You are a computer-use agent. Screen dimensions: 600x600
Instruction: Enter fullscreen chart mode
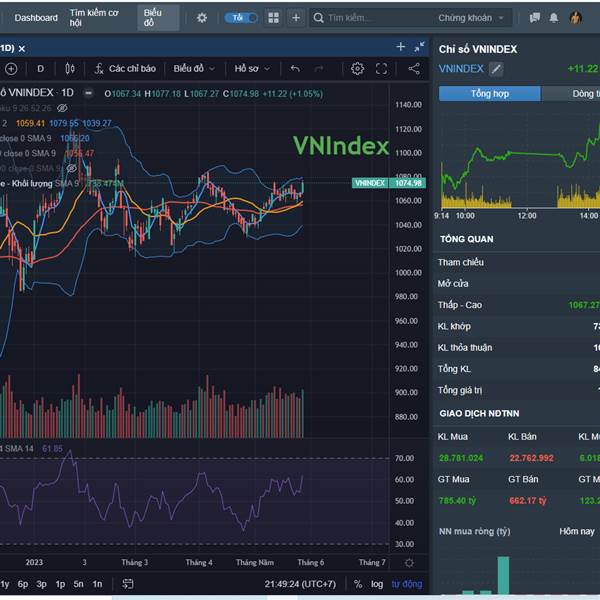coord(381,69)
